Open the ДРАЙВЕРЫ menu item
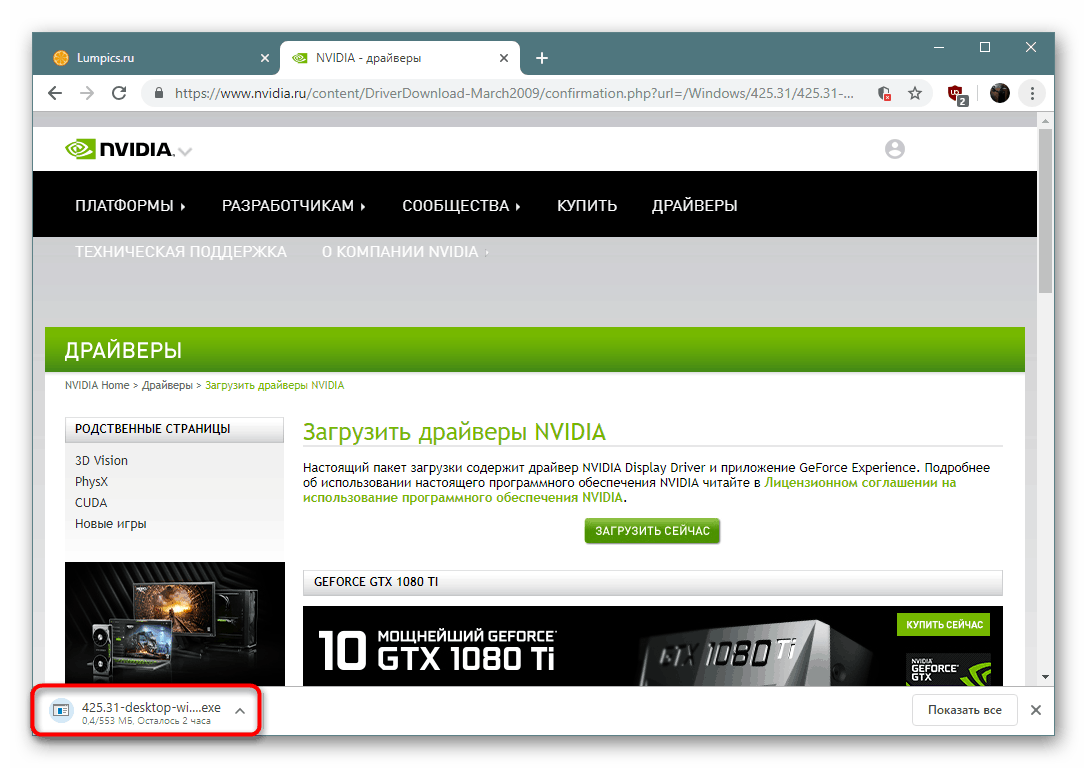Viewport: 1087px width, 768px height. (x=694, y=206)
